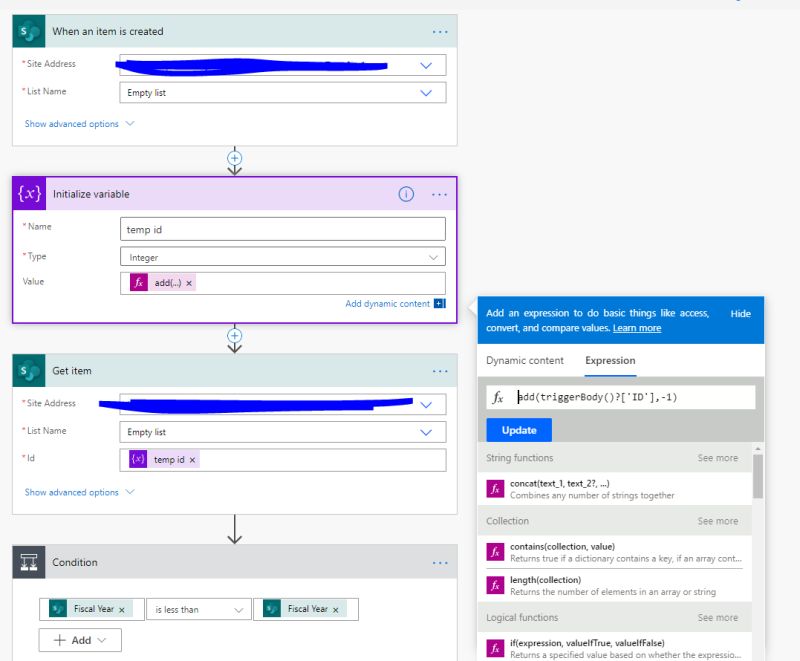Screen dimensions: 800x661
Task: Select the Initialize variable {x} icon
Action: click(x=27, y=194)
